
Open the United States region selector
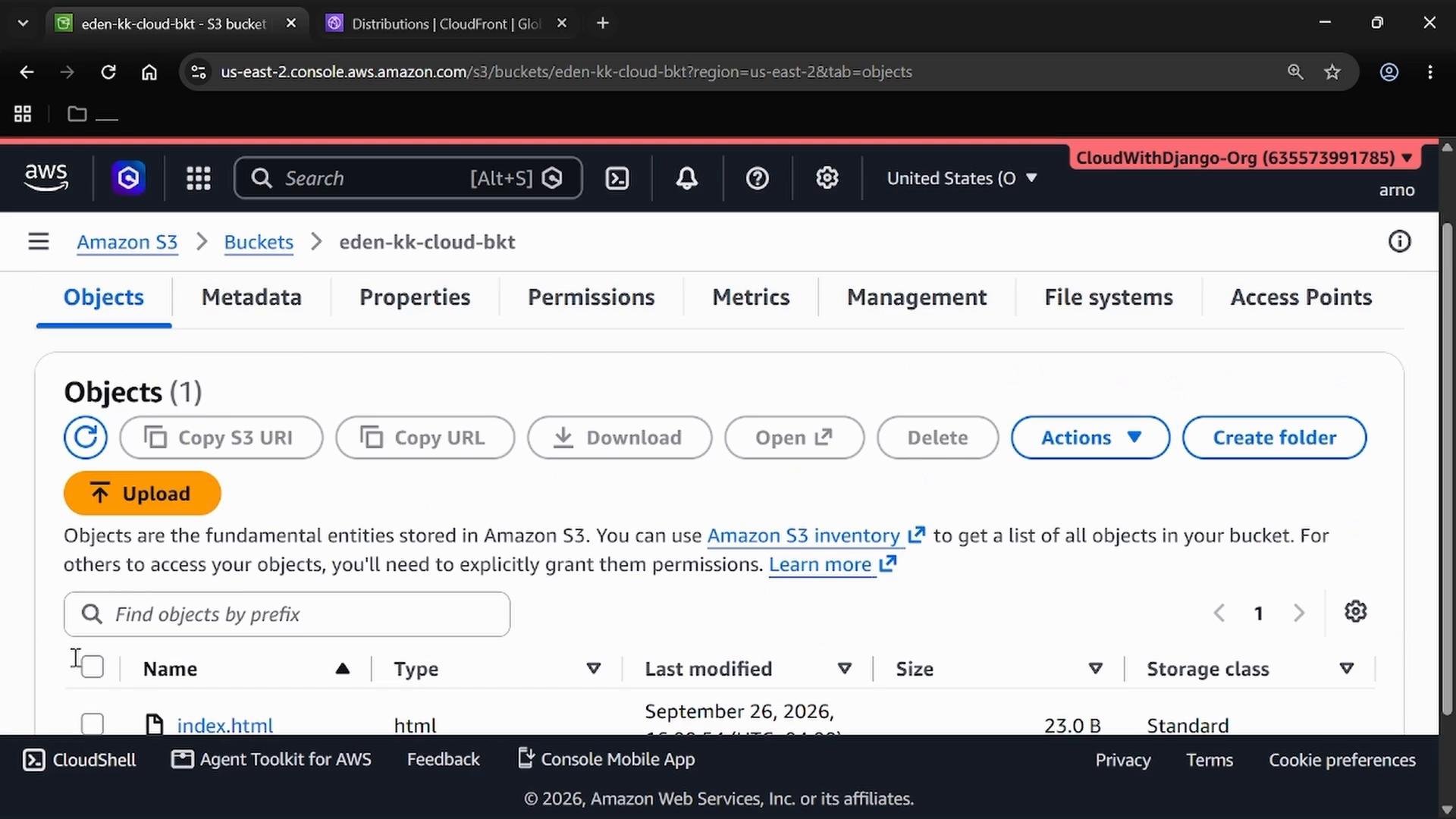[962, 178]
